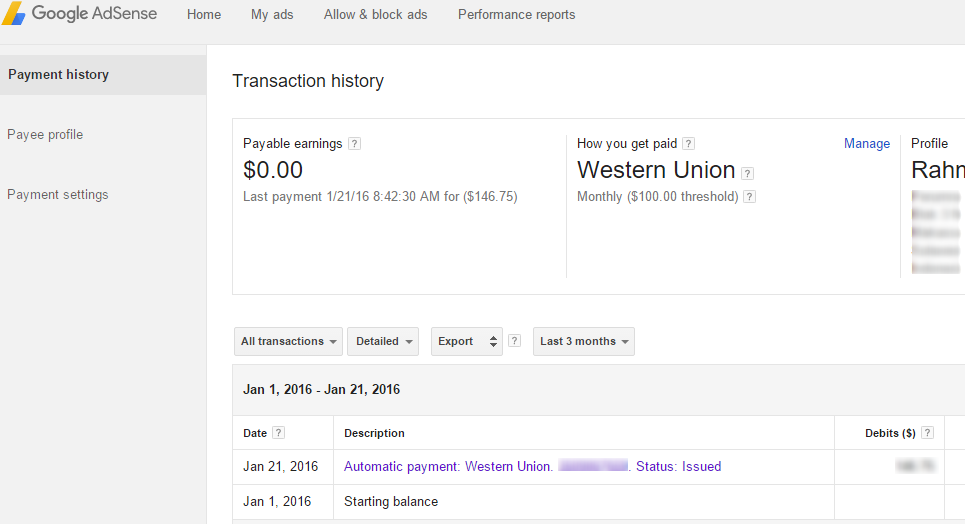Click help icon in Date column header
Image resolution: width=965 pixels, height=524 pixels.
pos(278,433)
